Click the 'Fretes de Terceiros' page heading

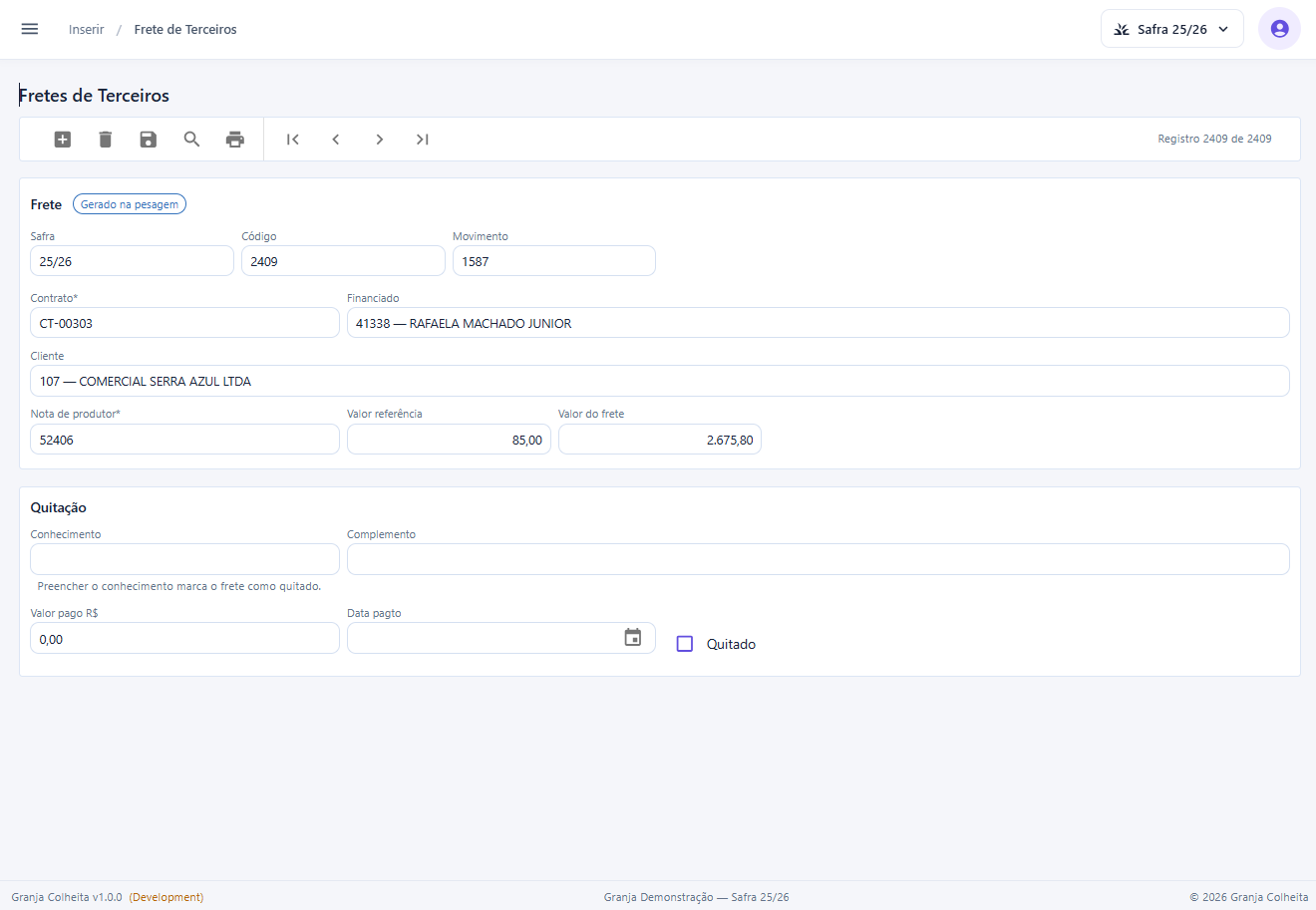tap(94, 96)
